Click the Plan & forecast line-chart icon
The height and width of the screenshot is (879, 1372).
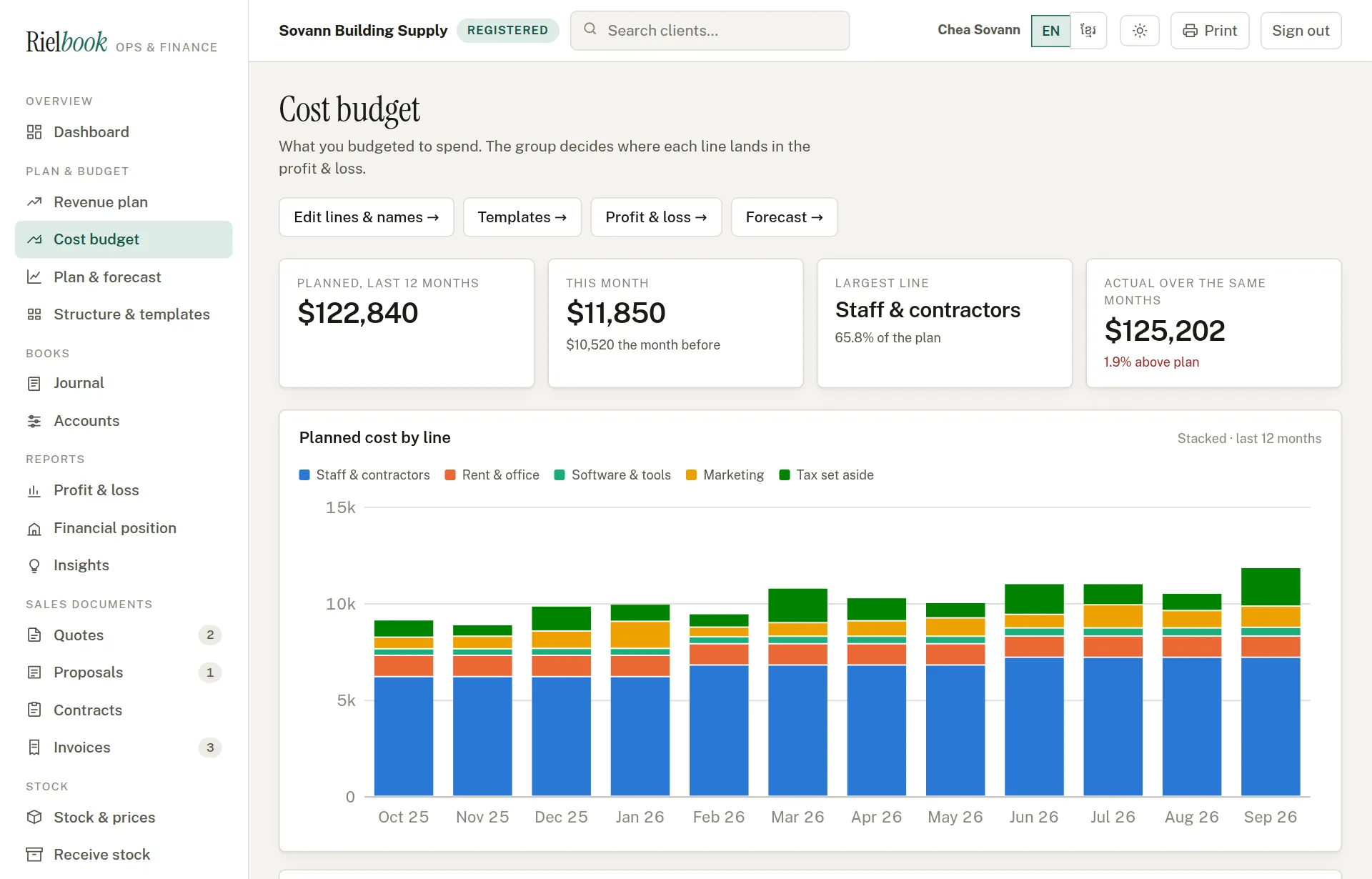pyautogui.click(x=34, y=277)
